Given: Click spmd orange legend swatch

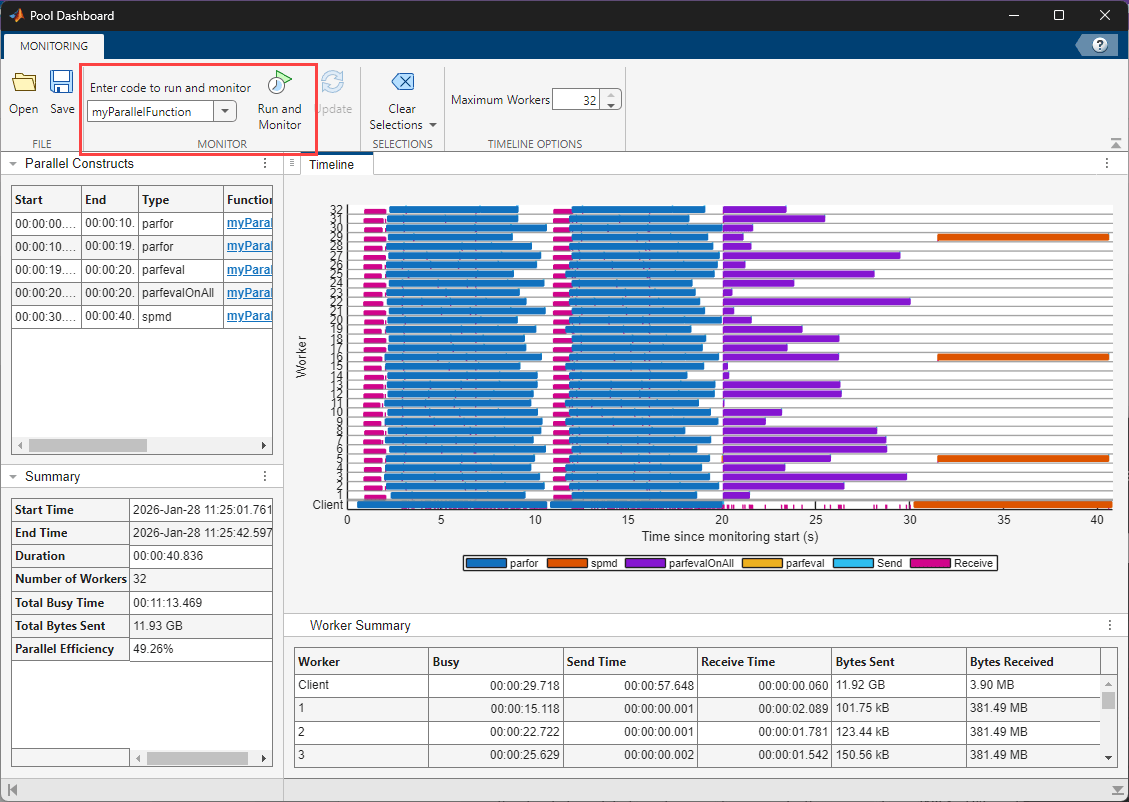Looking at the screenshot, I should click(x=567, y=563).
